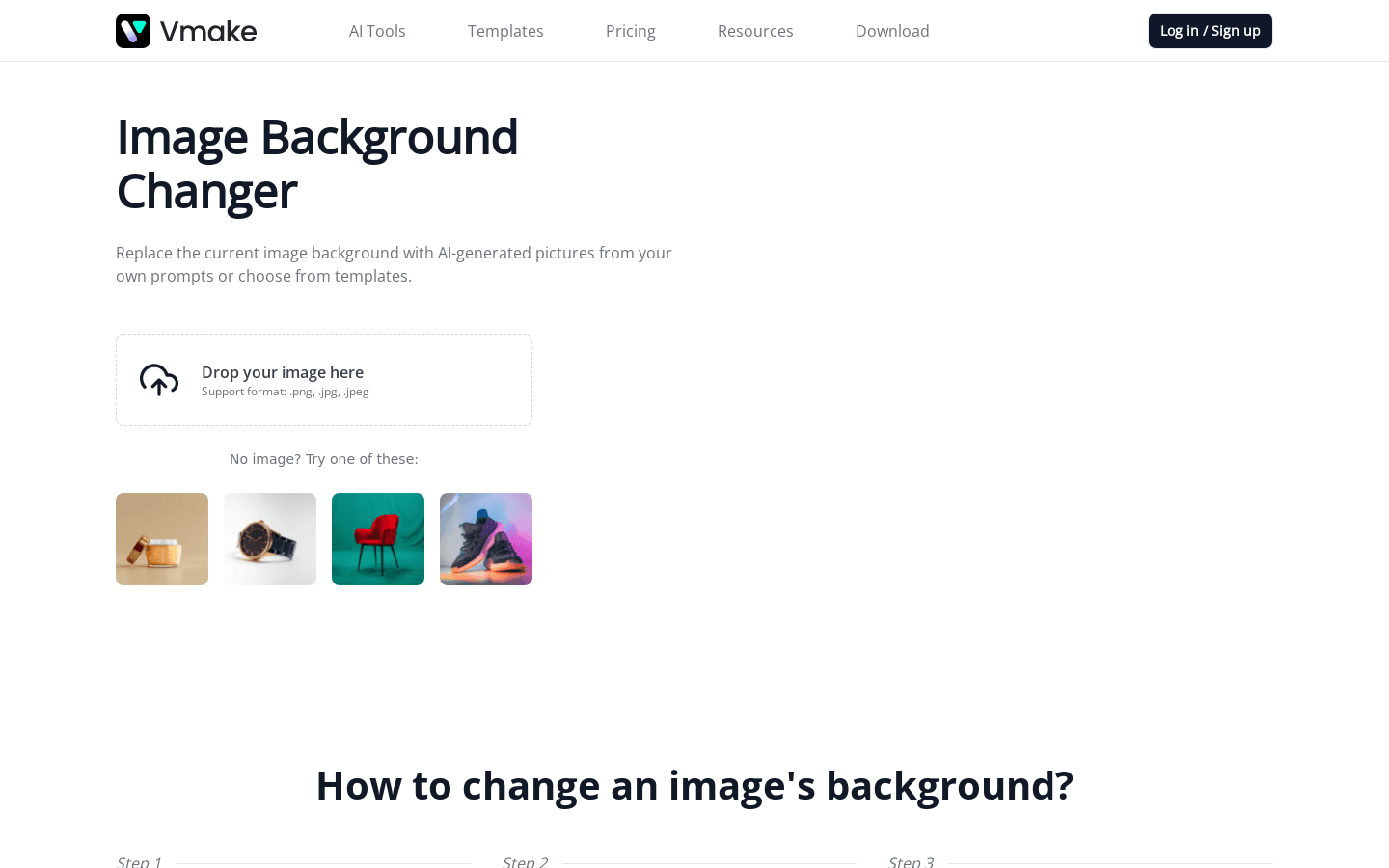The width and height of the screenshot is (1389, 868).
Task: Click the Image Background Changer heading
Action: (x=316, y=164)
